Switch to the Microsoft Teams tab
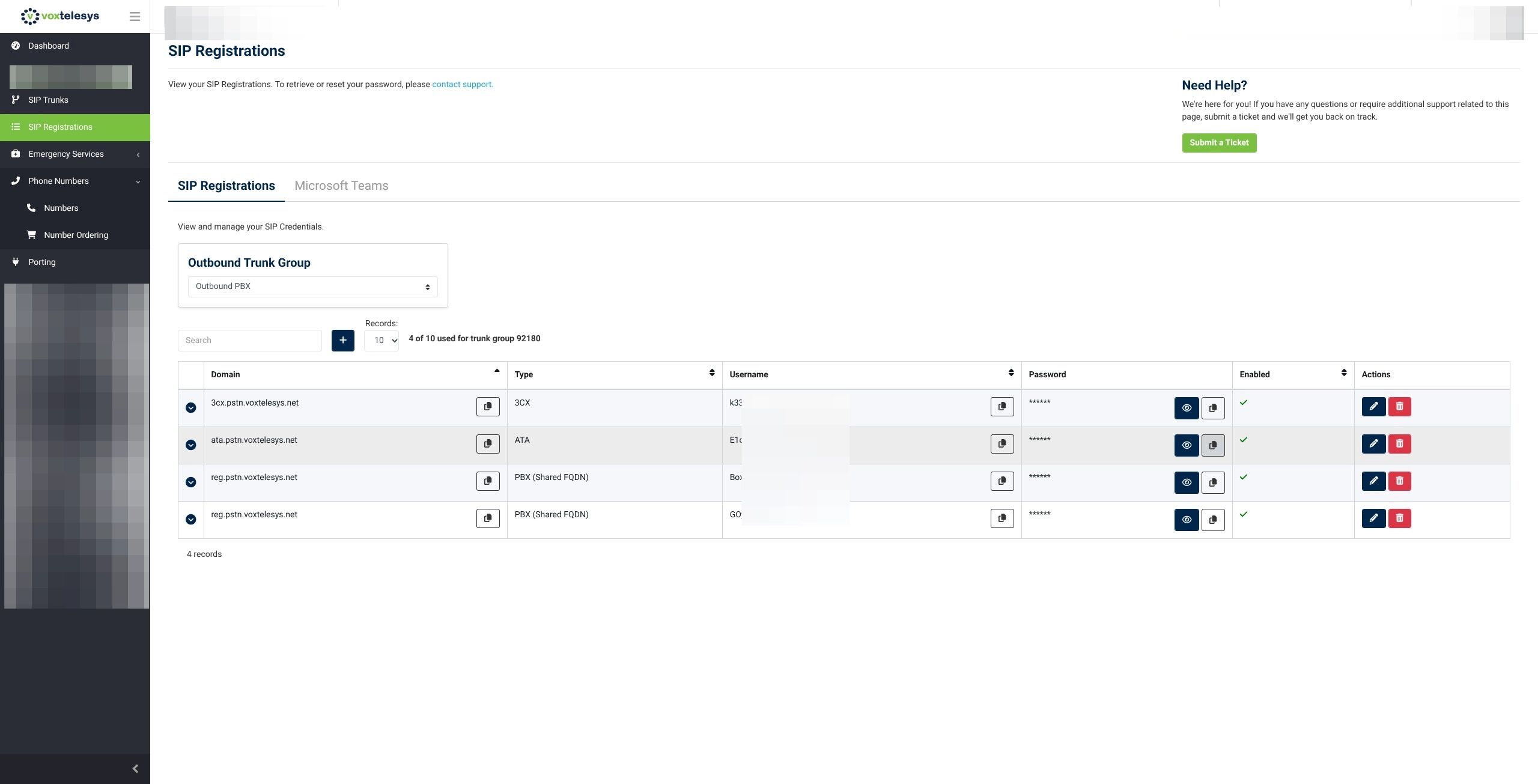The image size is (1538, 784). coord(341,186)
